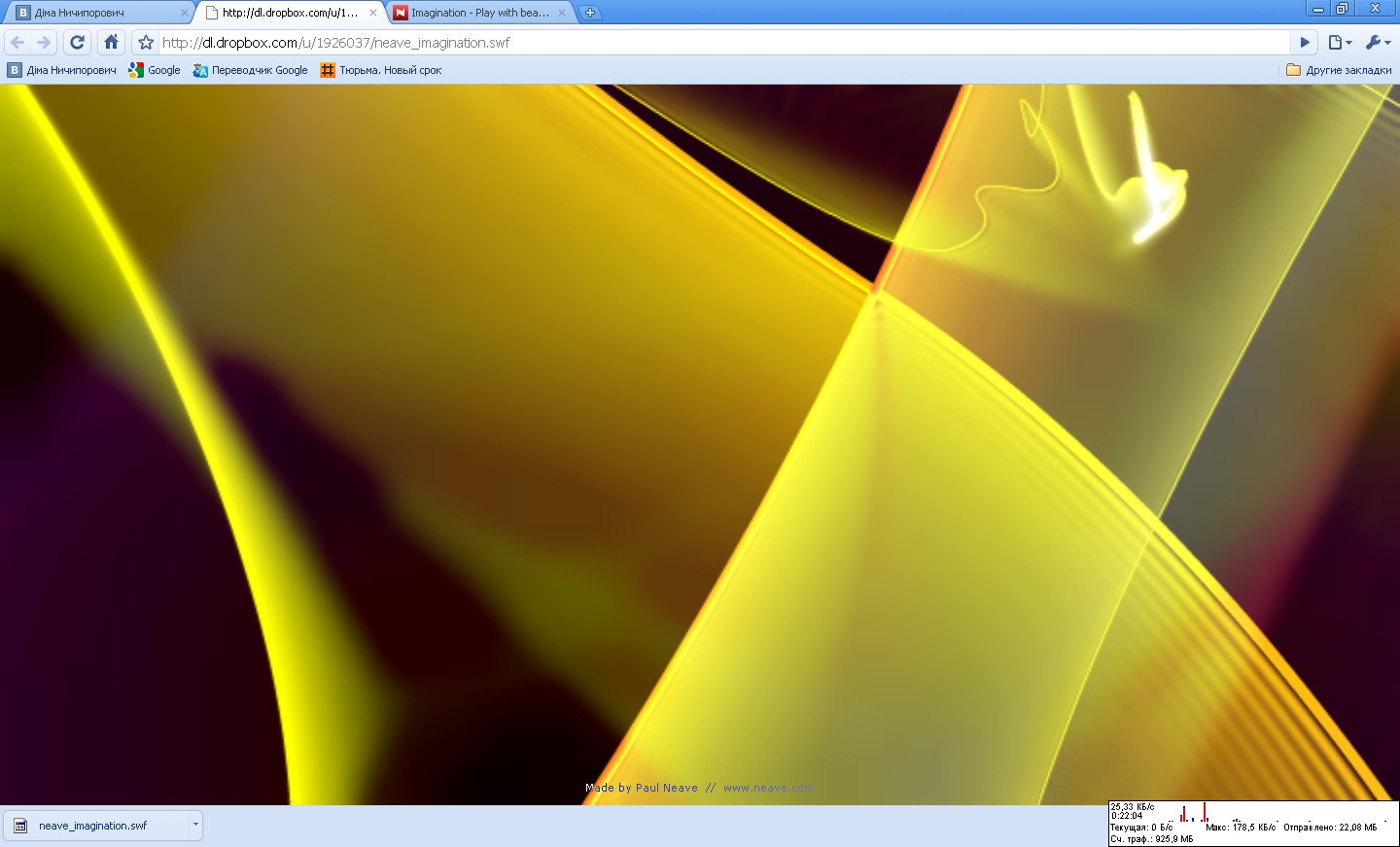Go to the Home page
Viewport: 1400px width, 847px height.
tap(112, 43)
